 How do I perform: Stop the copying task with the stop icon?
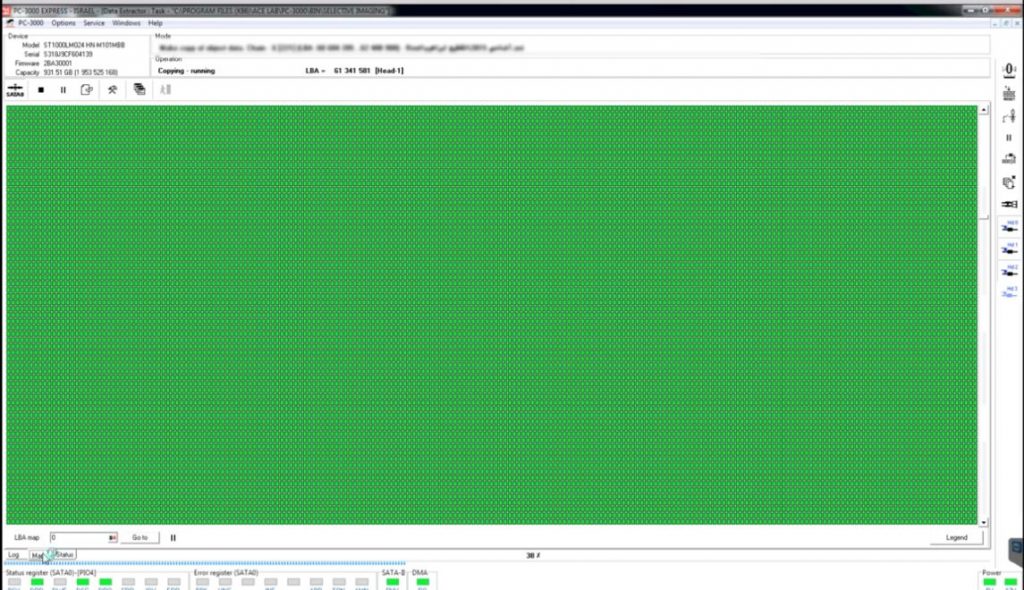pyautogui.click(x=41, y=90)
